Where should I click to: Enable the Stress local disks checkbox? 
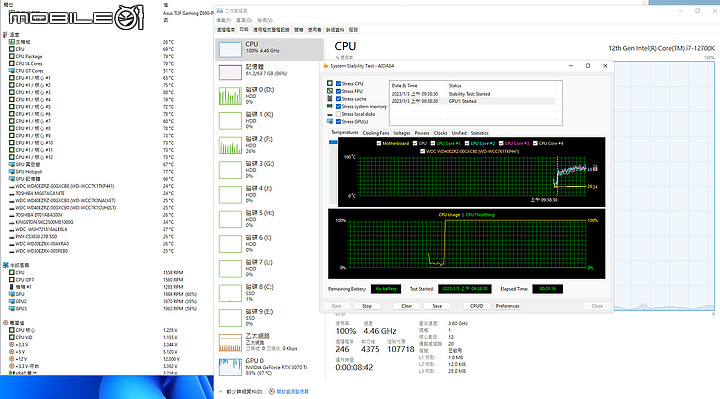tap(338, 114)
